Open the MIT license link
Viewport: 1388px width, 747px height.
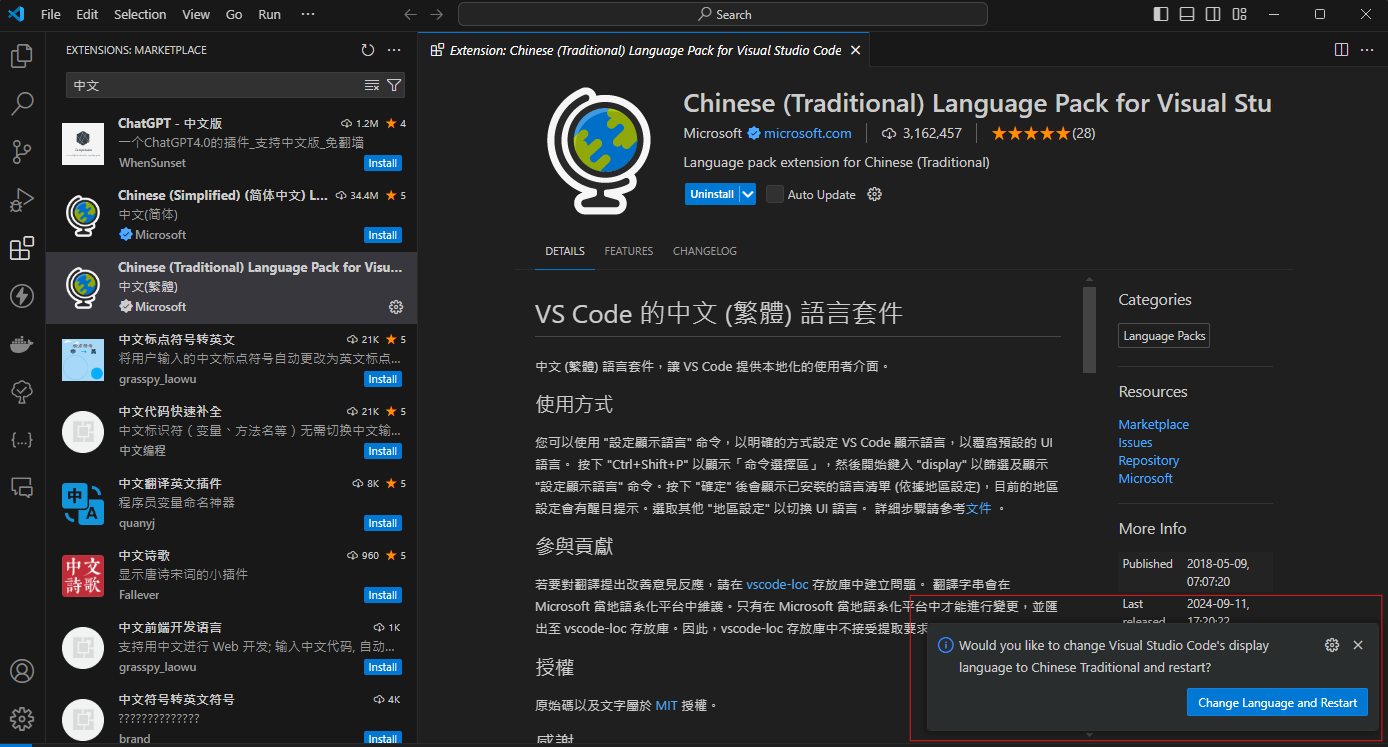click(666, 705)
